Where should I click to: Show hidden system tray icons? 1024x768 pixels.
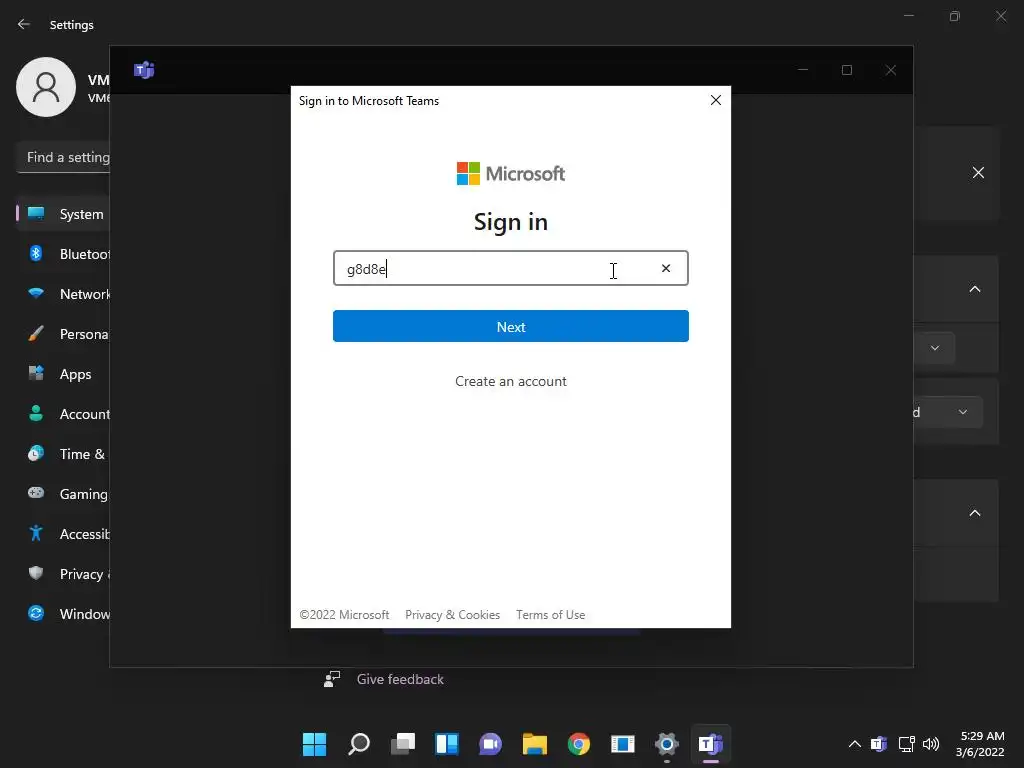click(854, 744)
